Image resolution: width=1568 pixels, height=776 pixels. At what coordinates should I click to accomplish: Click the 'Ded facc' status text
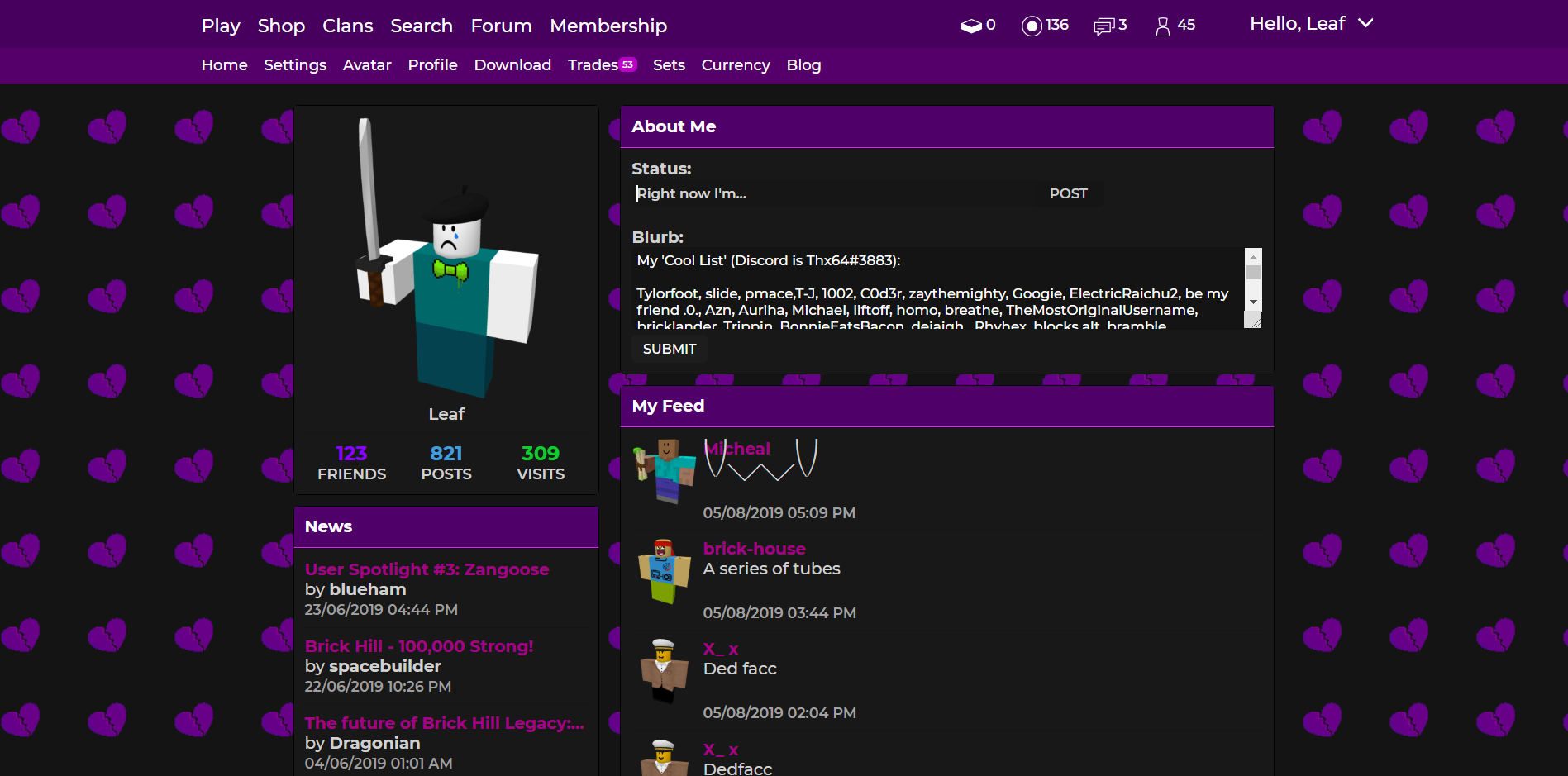740,669
